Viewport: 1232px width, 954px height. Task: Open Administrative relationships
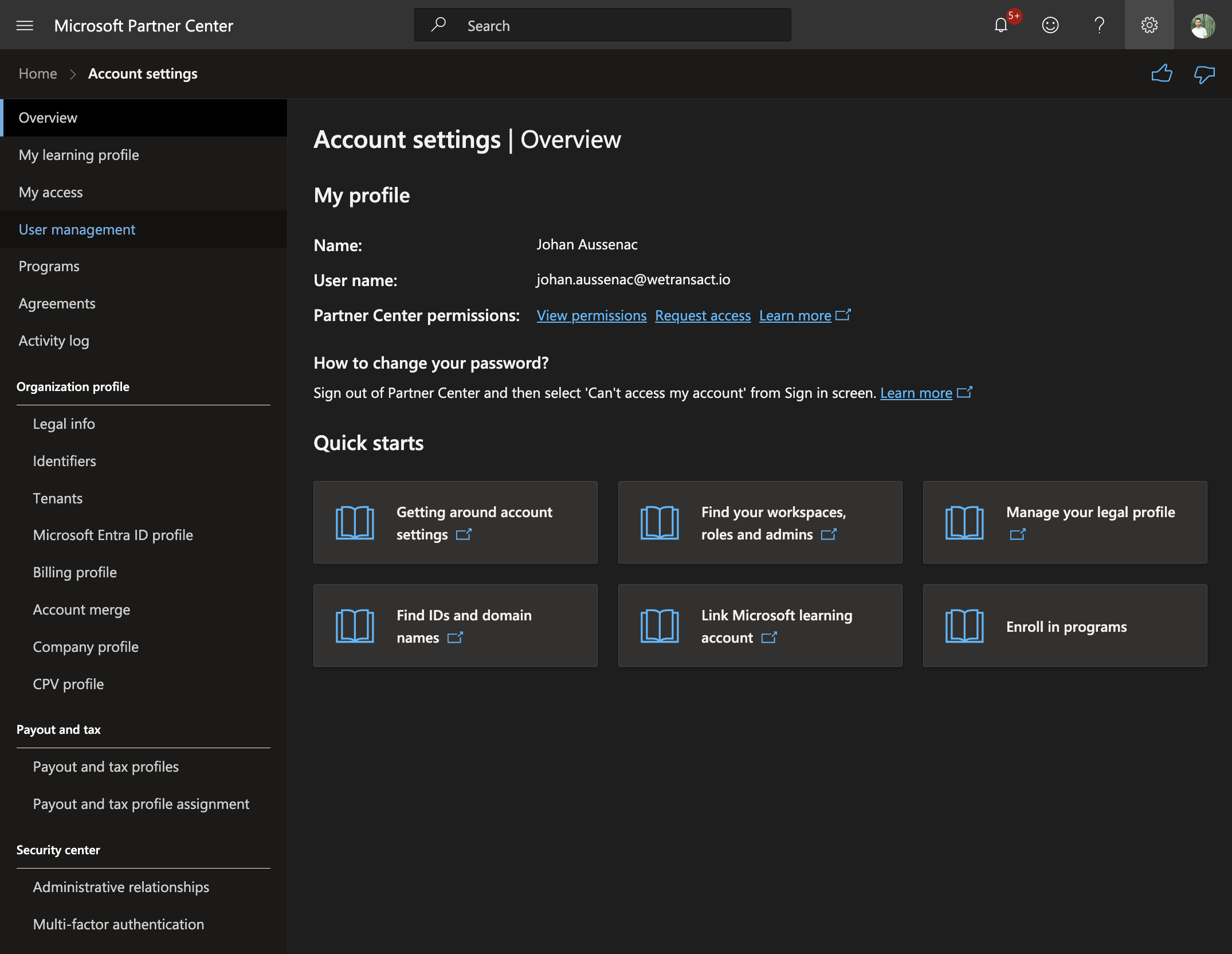[143, 887]
